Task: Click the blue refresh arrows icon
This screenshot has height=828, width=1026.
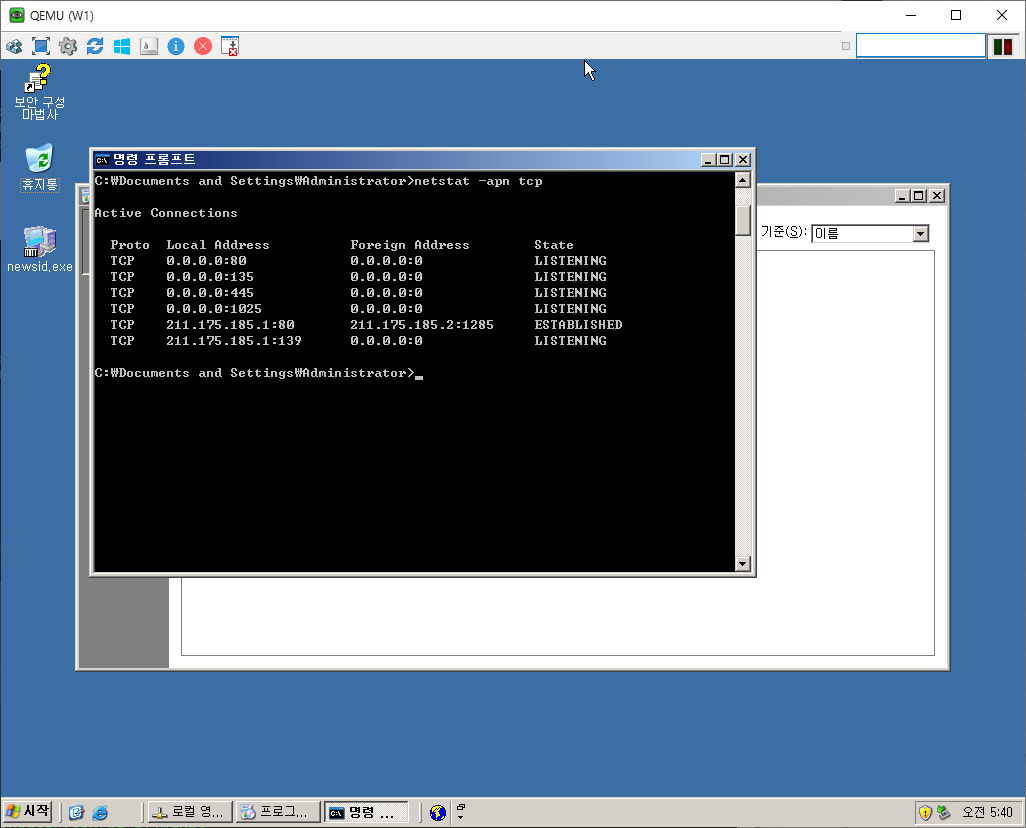Action: [x=95, y=46]
